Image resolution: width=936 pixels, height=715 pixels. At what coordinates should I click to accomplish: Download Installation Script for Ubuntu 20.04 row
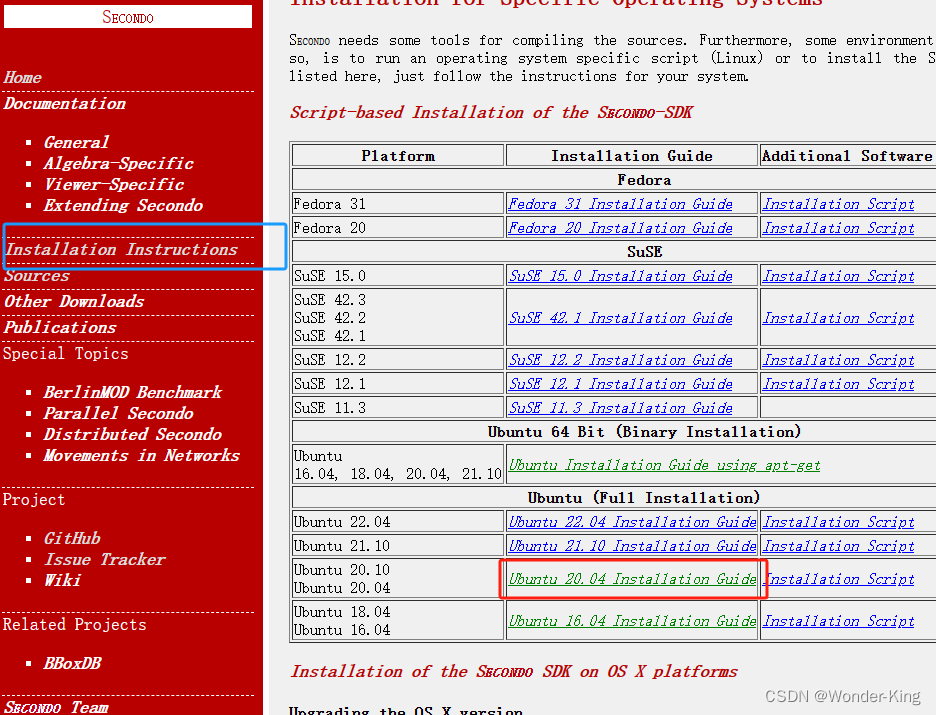coord(839,579)
